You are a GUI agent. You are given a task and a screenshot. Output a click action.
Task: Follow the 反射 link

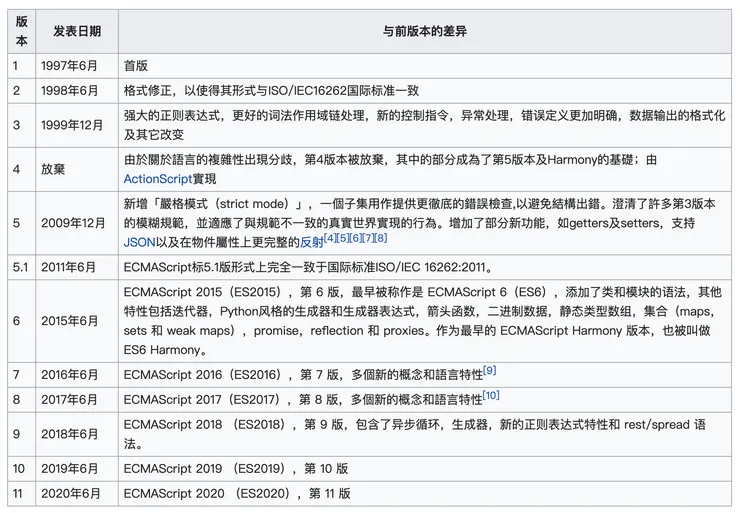[311, 243]
